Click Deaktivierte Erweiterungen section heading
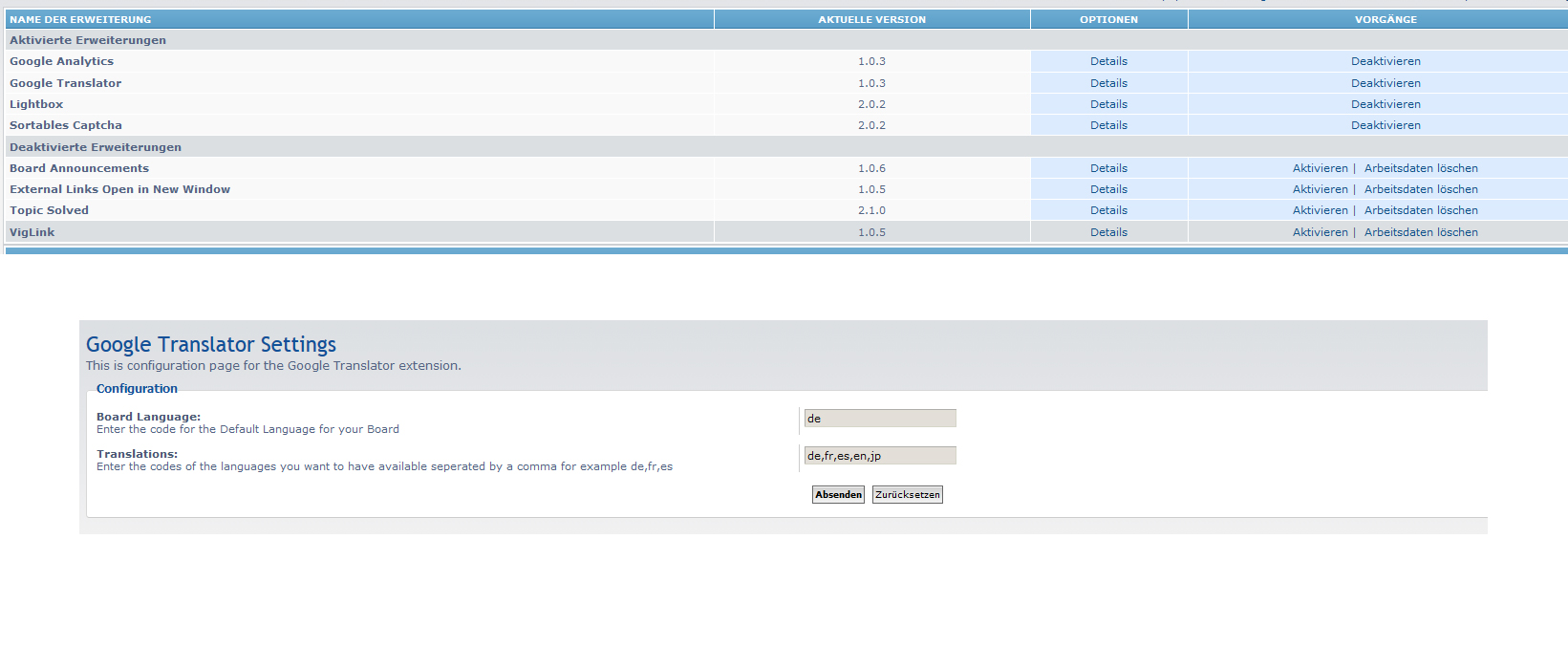Screen dimensions: 1568x669 tap(96, 147)
